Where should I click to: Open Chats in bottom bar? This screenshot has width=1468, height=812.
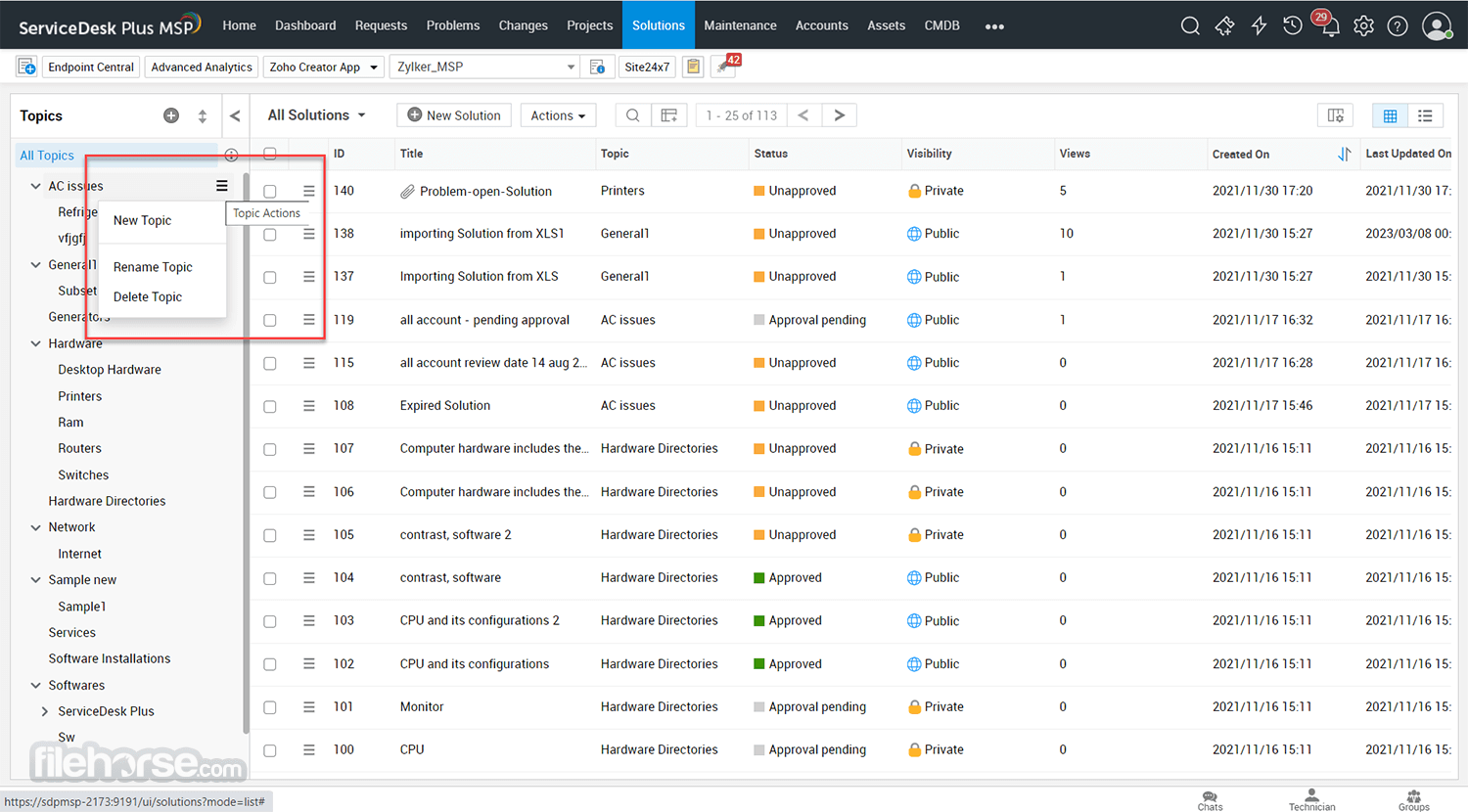point(1210,800)
